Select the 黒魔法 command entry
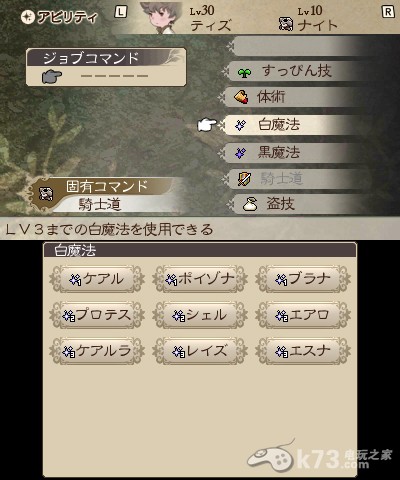The height and width of the screenshot is (480, 400). [x=293, y=153]
